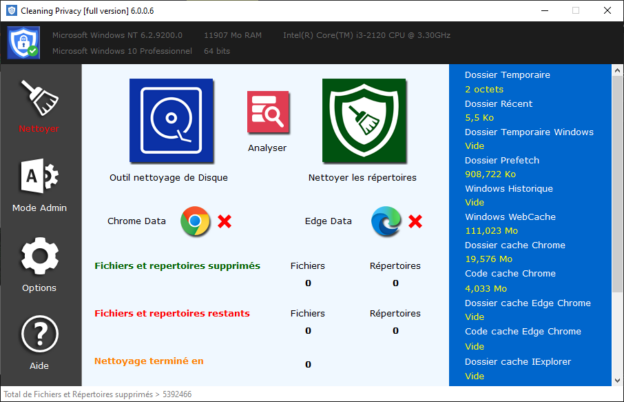Click the green Nettoyer les répertoires shield
Image resolution: width=624 pixels, height=402 pixels.
[363, 121]
